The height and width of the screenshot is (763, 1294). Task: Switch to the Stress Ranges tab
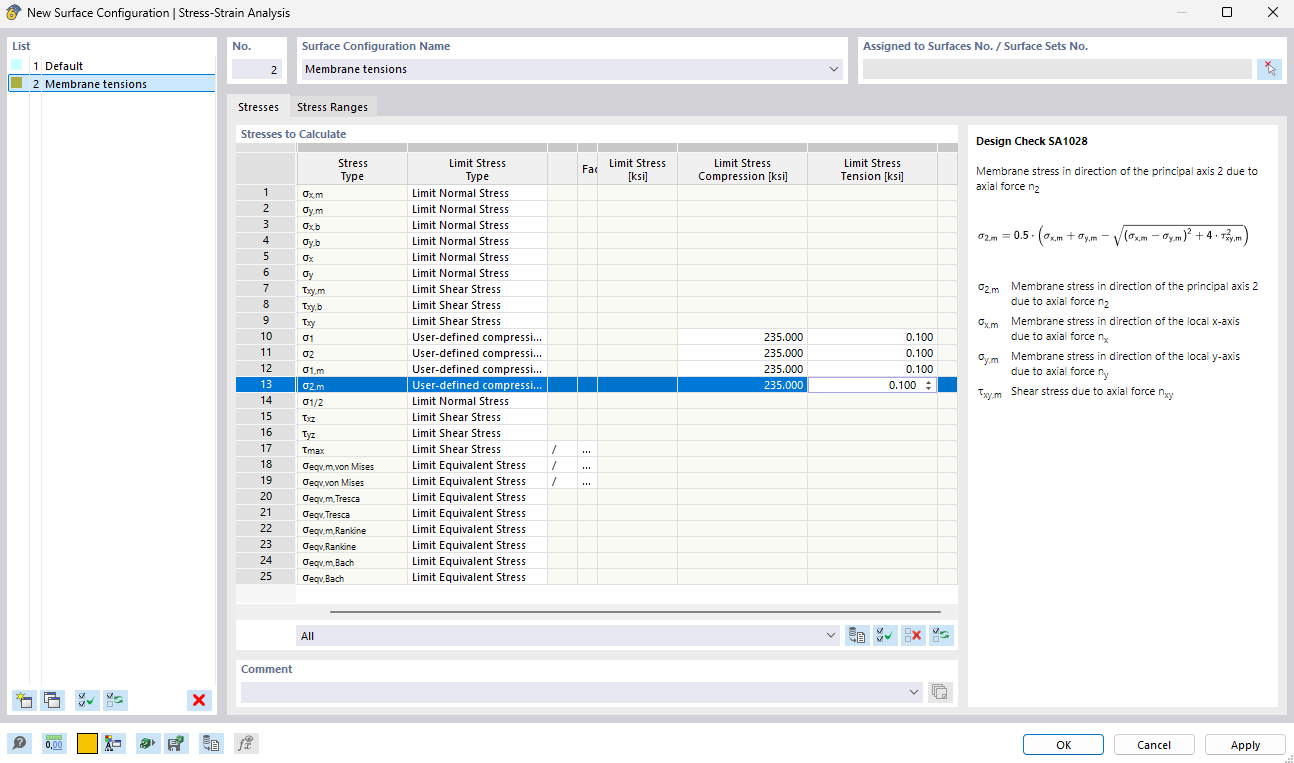(332, 106)
